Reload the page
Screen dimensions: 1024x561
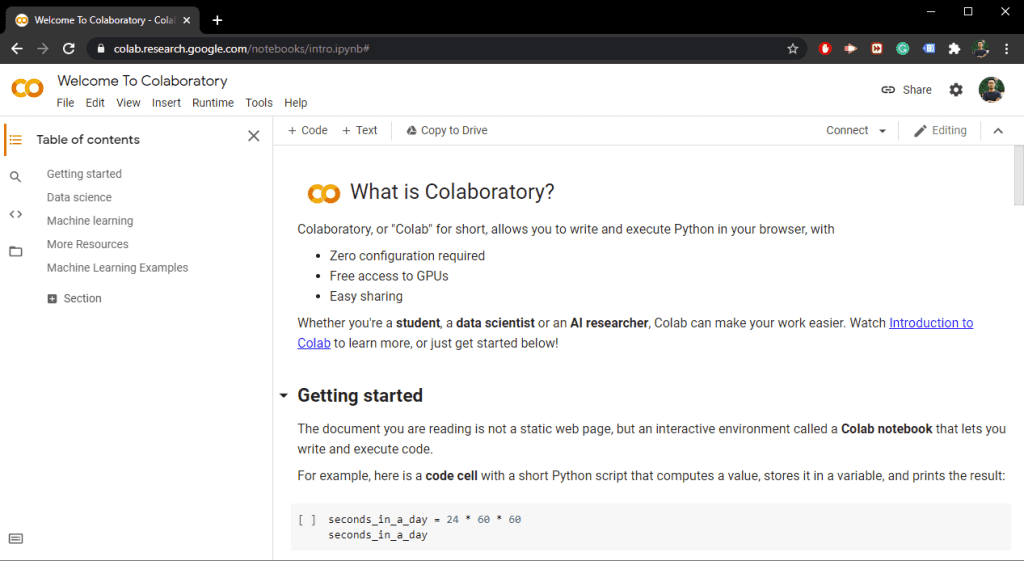point(69,49)
